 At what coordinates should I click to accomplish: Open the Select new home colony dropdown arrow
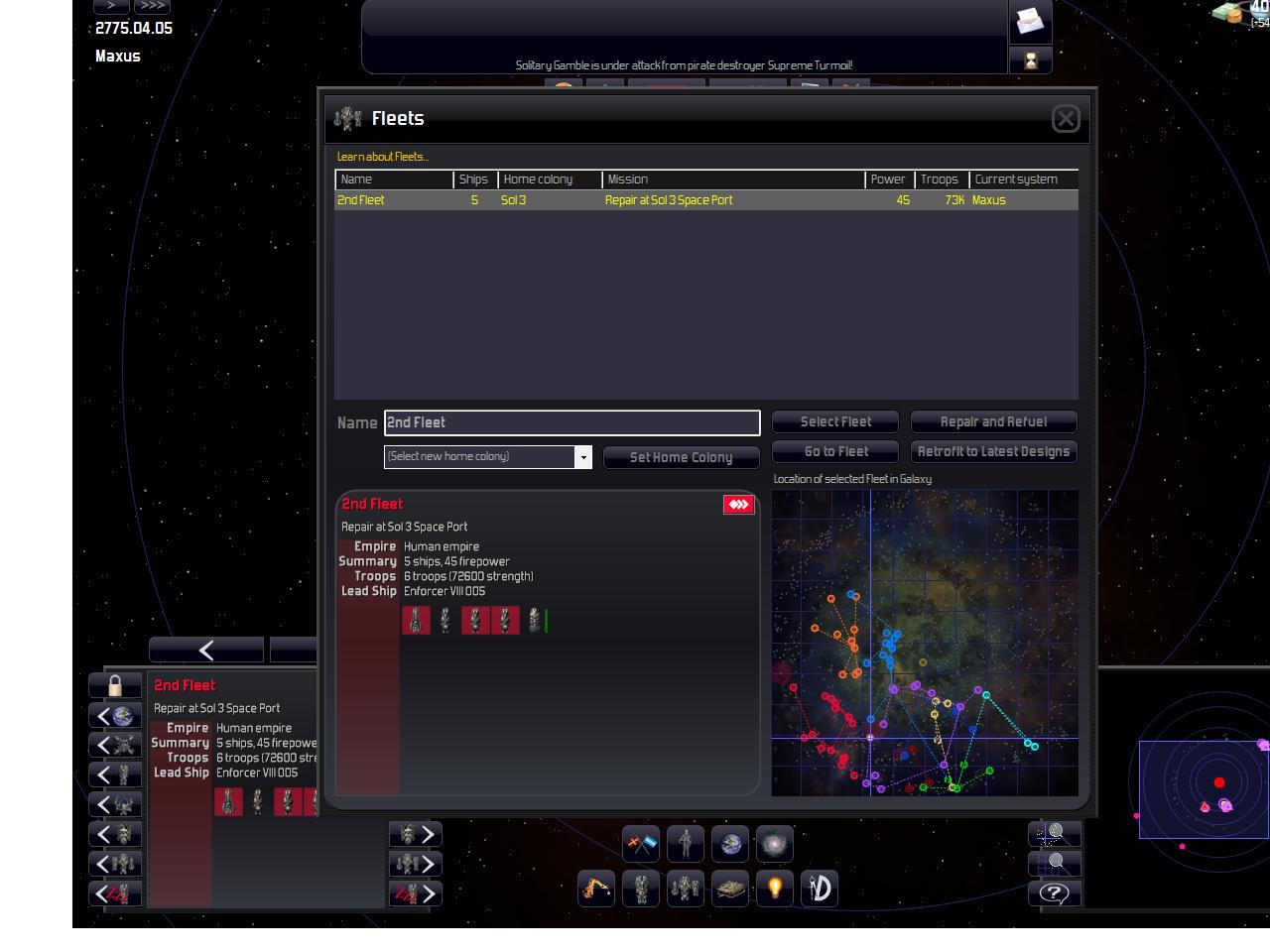[x=583, y=456]
